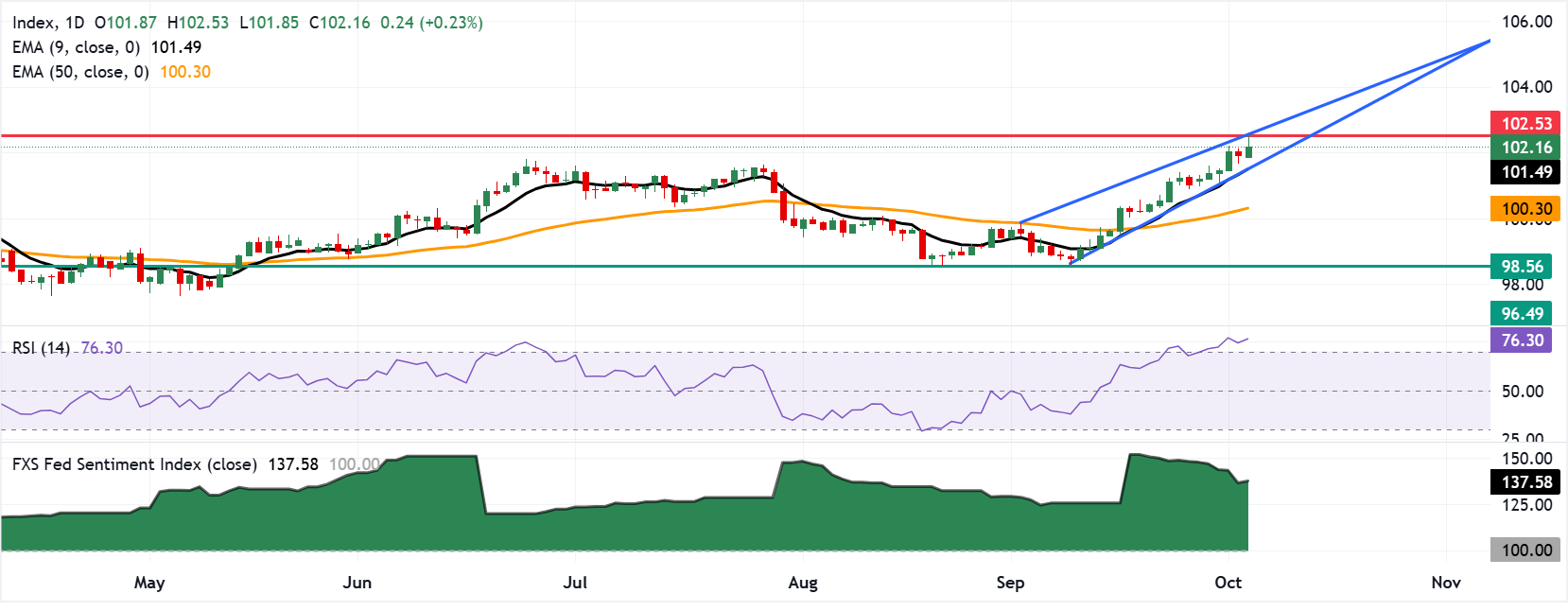
Task: Click the C102.16 close value in header
Action: coord(340,22)
